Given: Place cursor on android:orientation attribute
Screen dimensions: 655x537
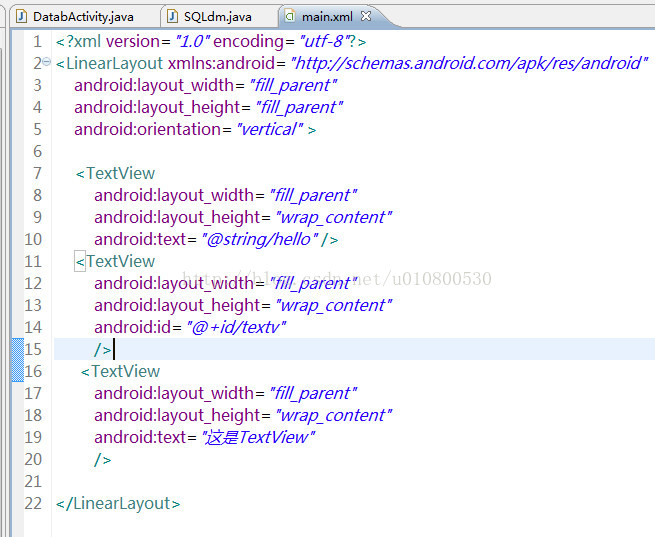Looking at the screenshot, I should [147, 129].
